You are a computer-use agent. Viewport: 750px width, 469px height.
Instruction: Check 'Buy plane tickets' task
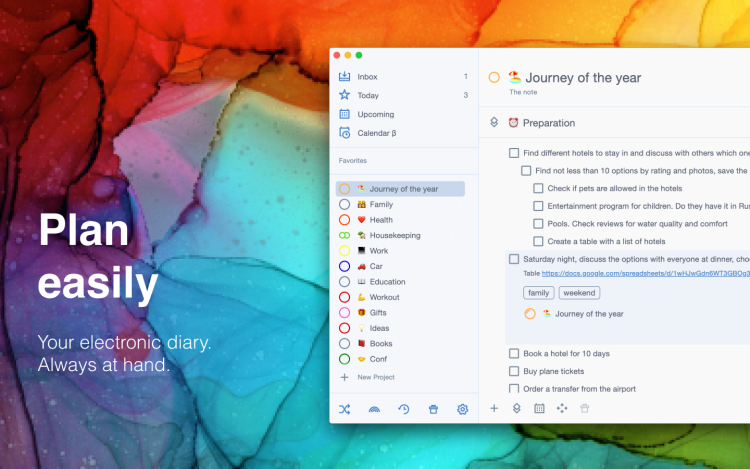(514, 371)
